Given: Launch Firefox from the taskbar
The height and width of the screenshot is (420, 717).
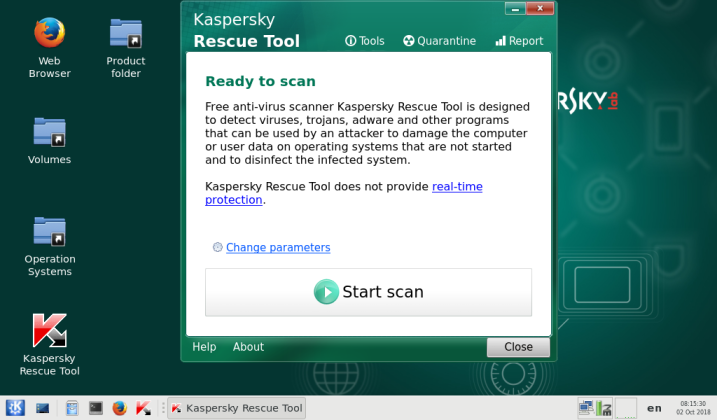Looking at the screenshot, I should click(x=119, y=408).
